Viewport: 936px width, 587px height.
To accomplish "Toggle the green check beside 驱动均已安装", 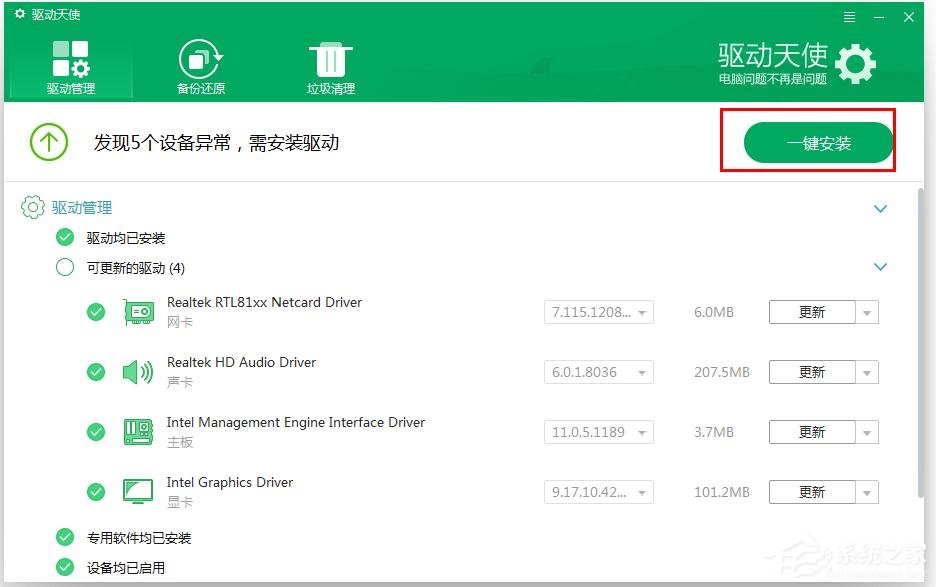I will click(65, 237).
